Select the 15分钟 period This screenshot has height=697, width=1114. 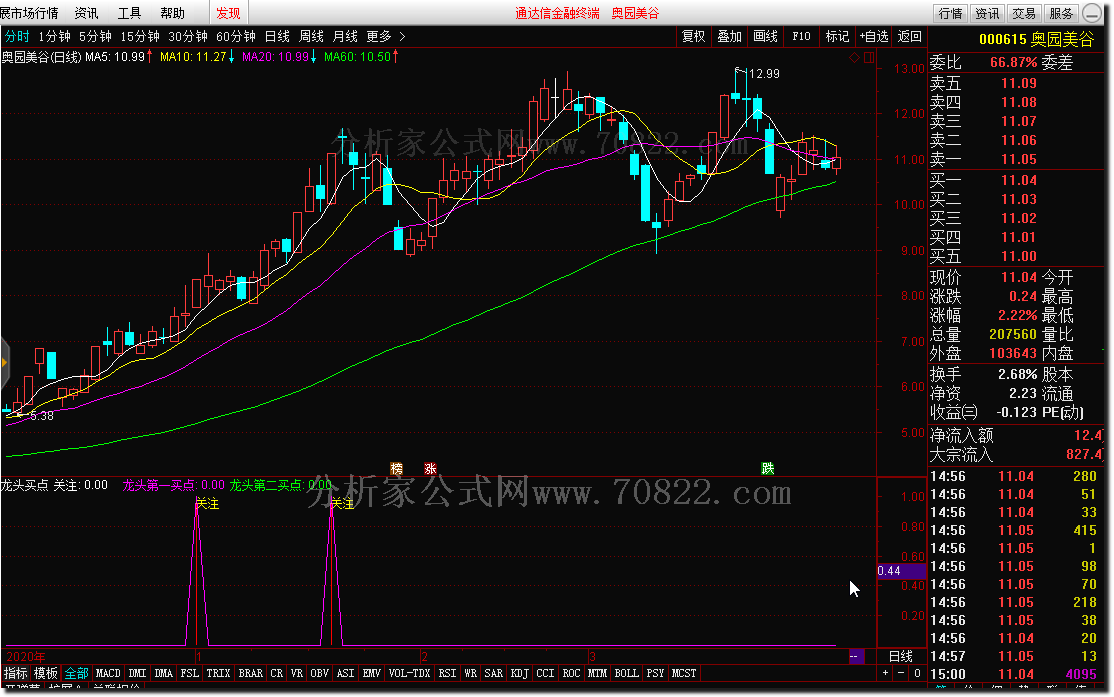point(139,36)
